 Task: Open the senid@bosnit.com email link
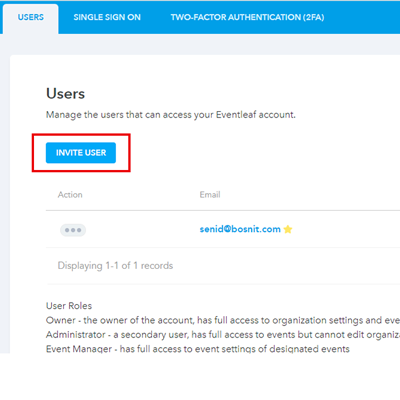point(240,229)
